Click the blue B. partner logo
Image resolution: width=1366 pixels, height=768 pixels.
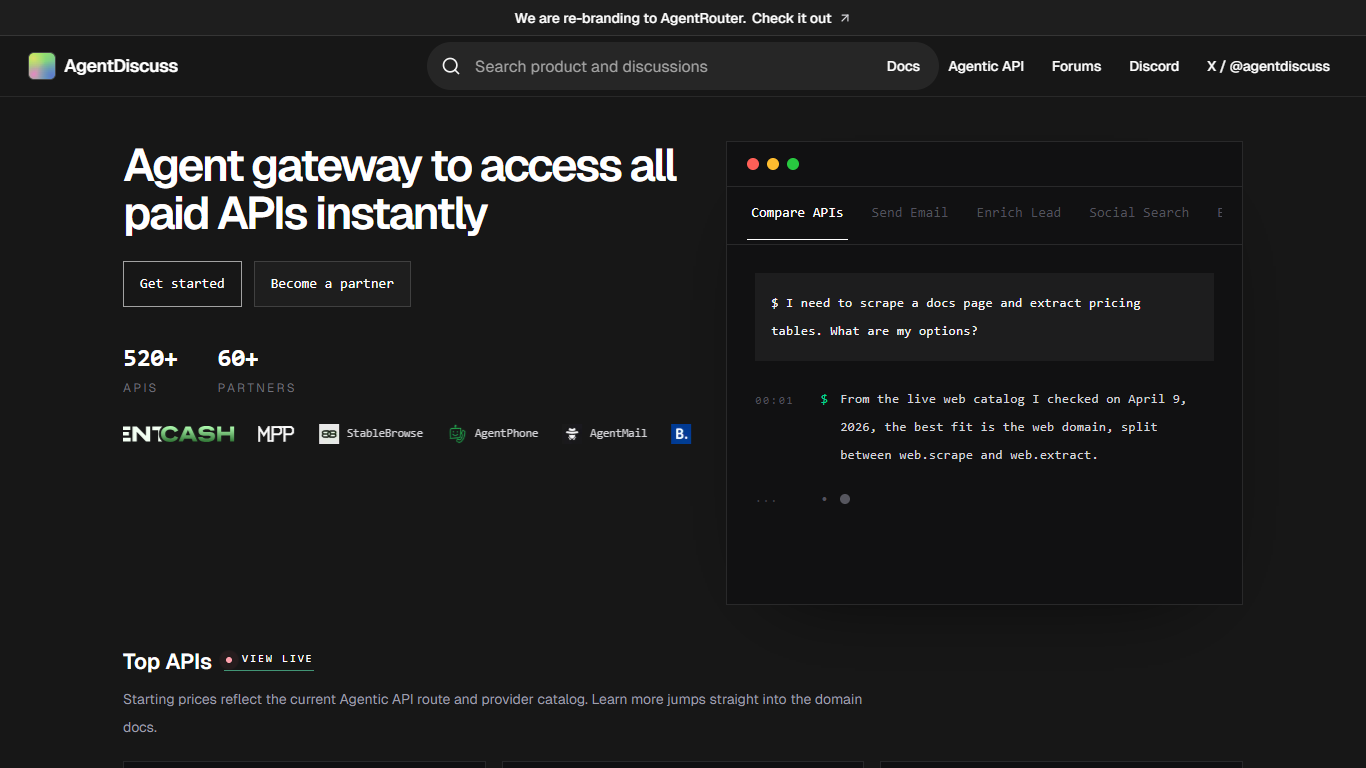tap(681, 434)
